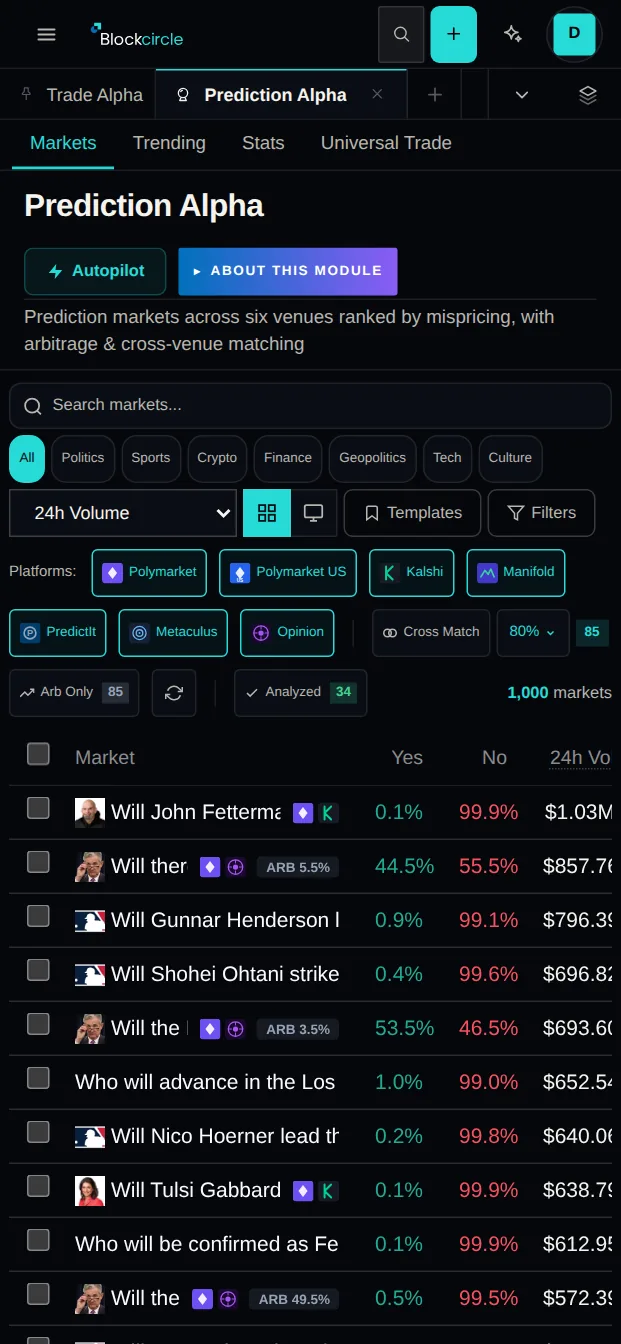Image resolution: width=621 pixels, height=1344 pixels.
Task: Select the grid view icon
Action: [267, 513]
